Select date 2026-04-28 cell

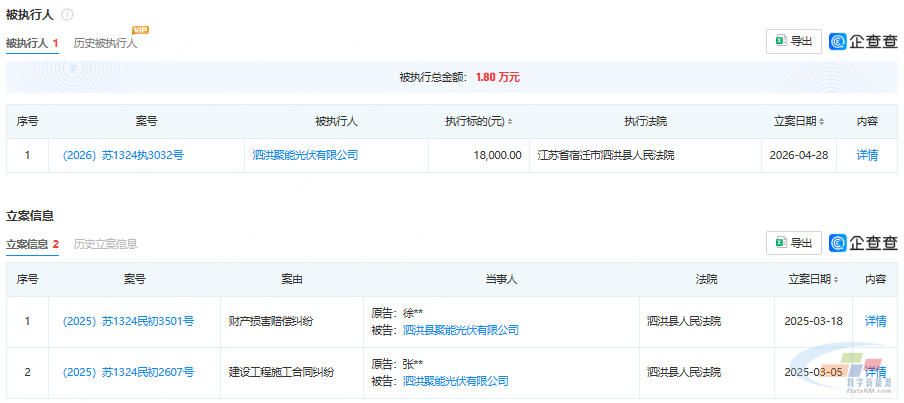point(798,155)
